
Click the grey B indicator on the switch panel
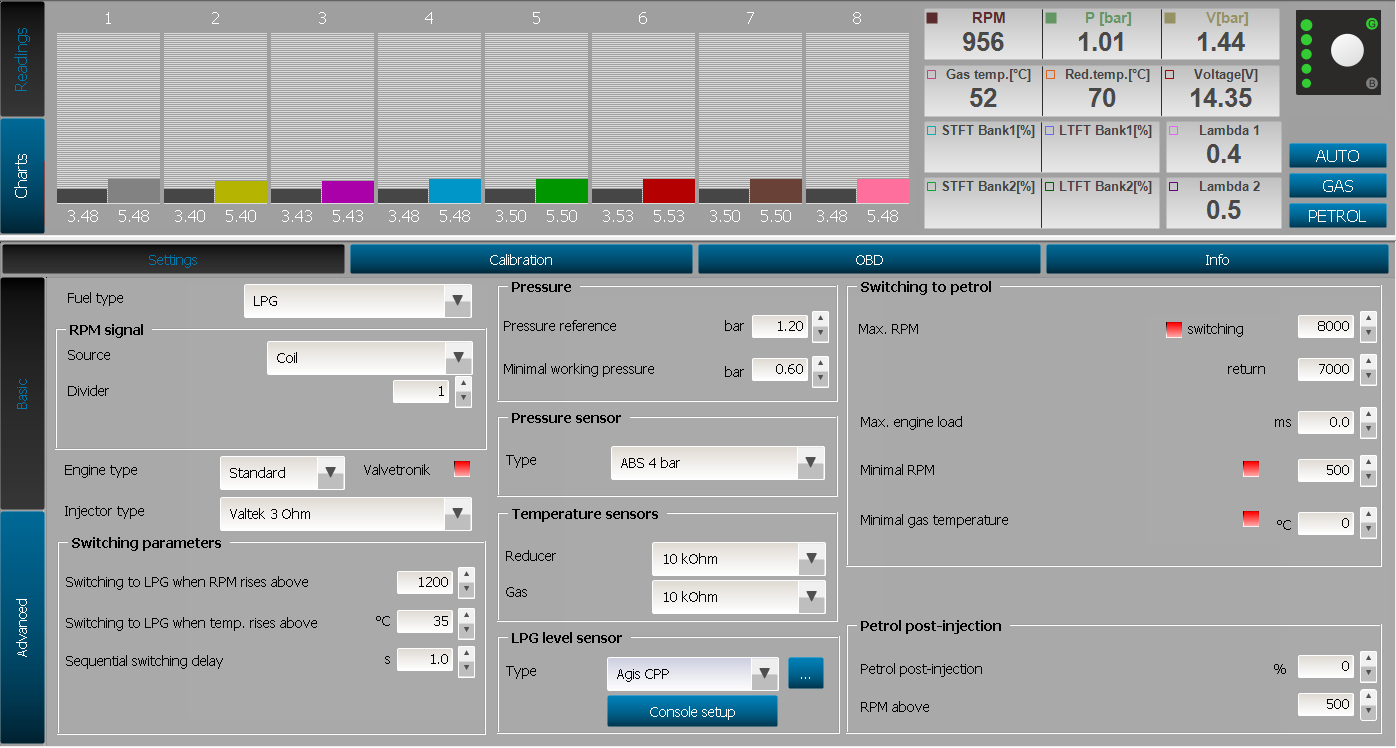tap(1372, 84)
